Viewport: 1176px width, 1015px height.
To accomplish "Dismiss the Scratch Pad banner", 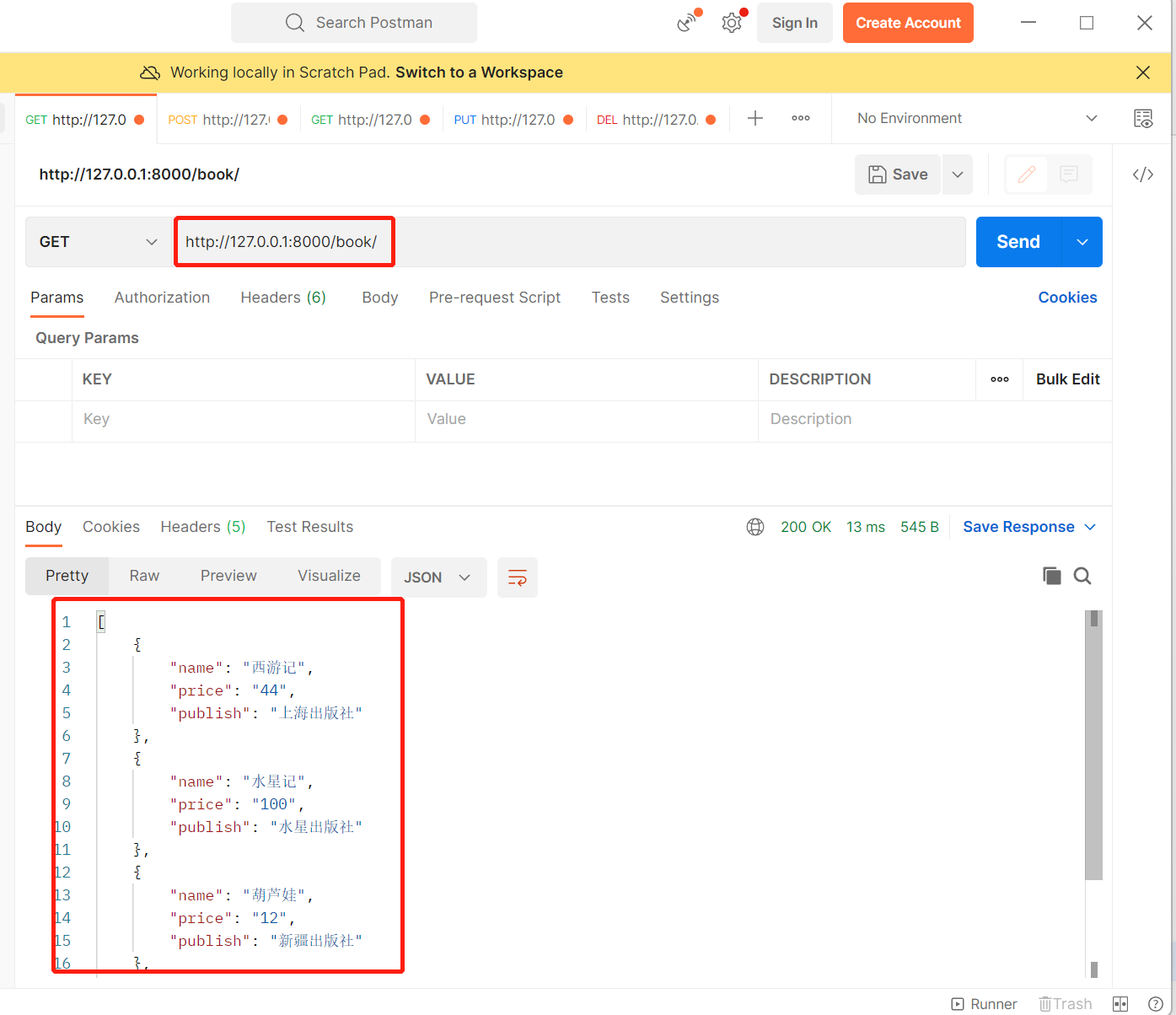I will 1143,72.
